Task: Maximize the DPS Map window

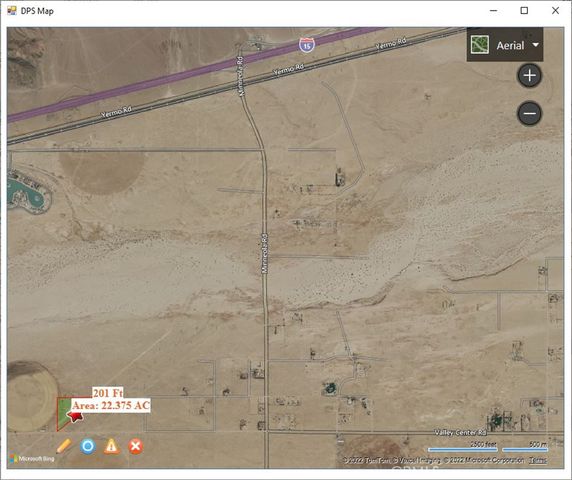Action: click(x=524, y=11)
